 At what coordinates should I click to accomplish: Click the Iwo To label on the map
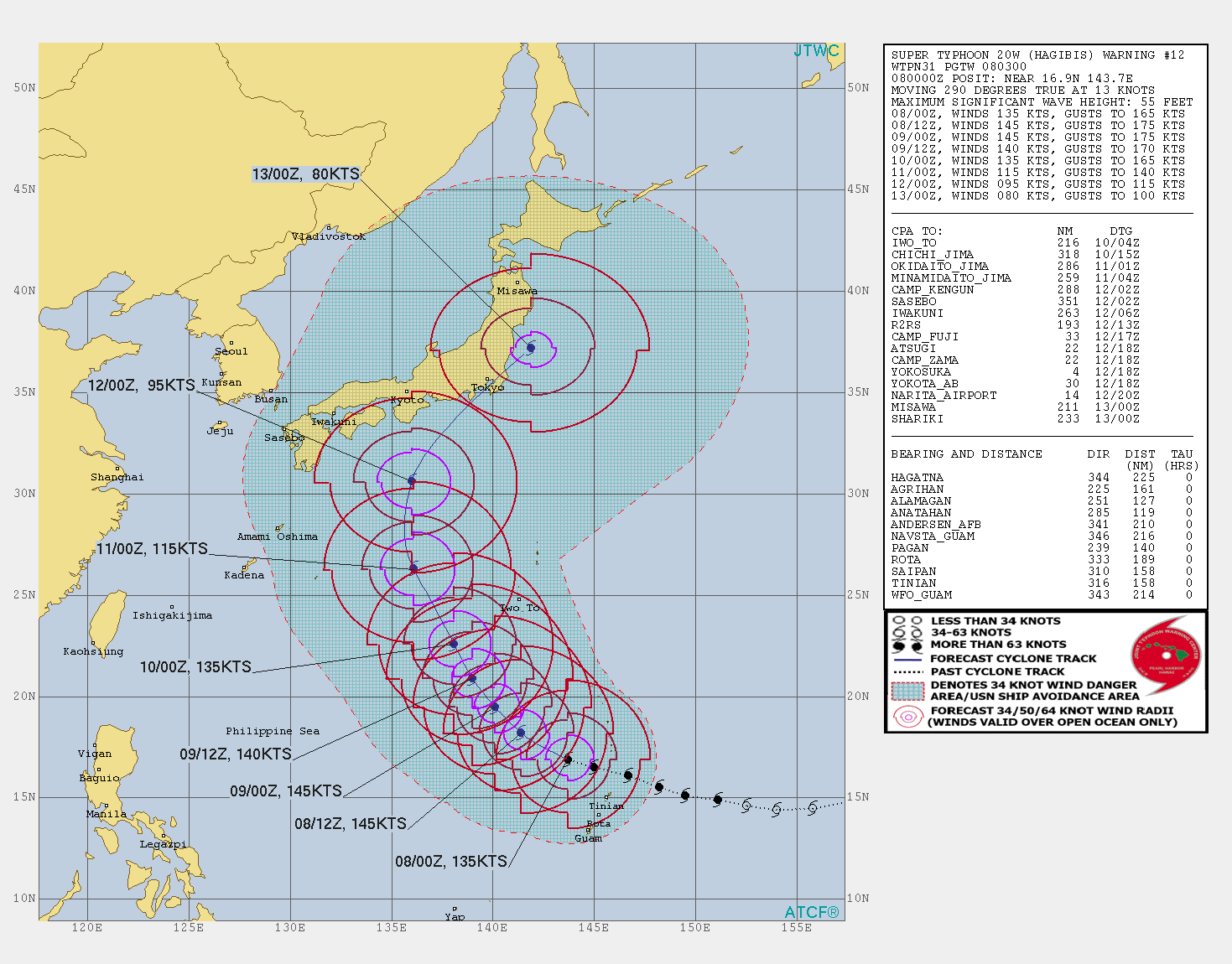pyautogui.click(x=519, y=608)
